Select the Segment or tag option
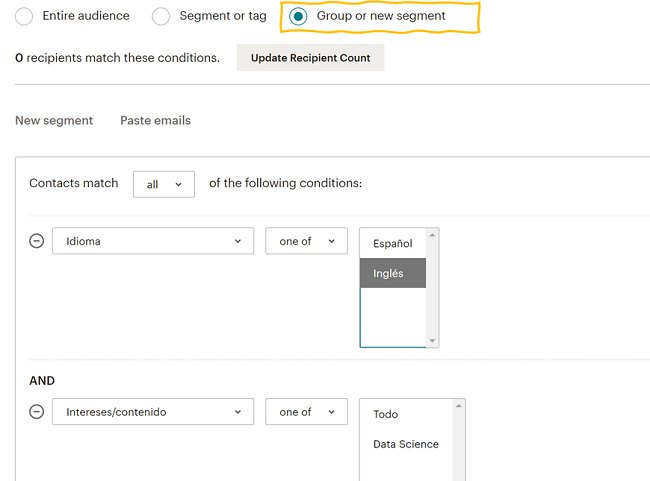The height and width of the screenshot is (481, 650). (161, 17)
